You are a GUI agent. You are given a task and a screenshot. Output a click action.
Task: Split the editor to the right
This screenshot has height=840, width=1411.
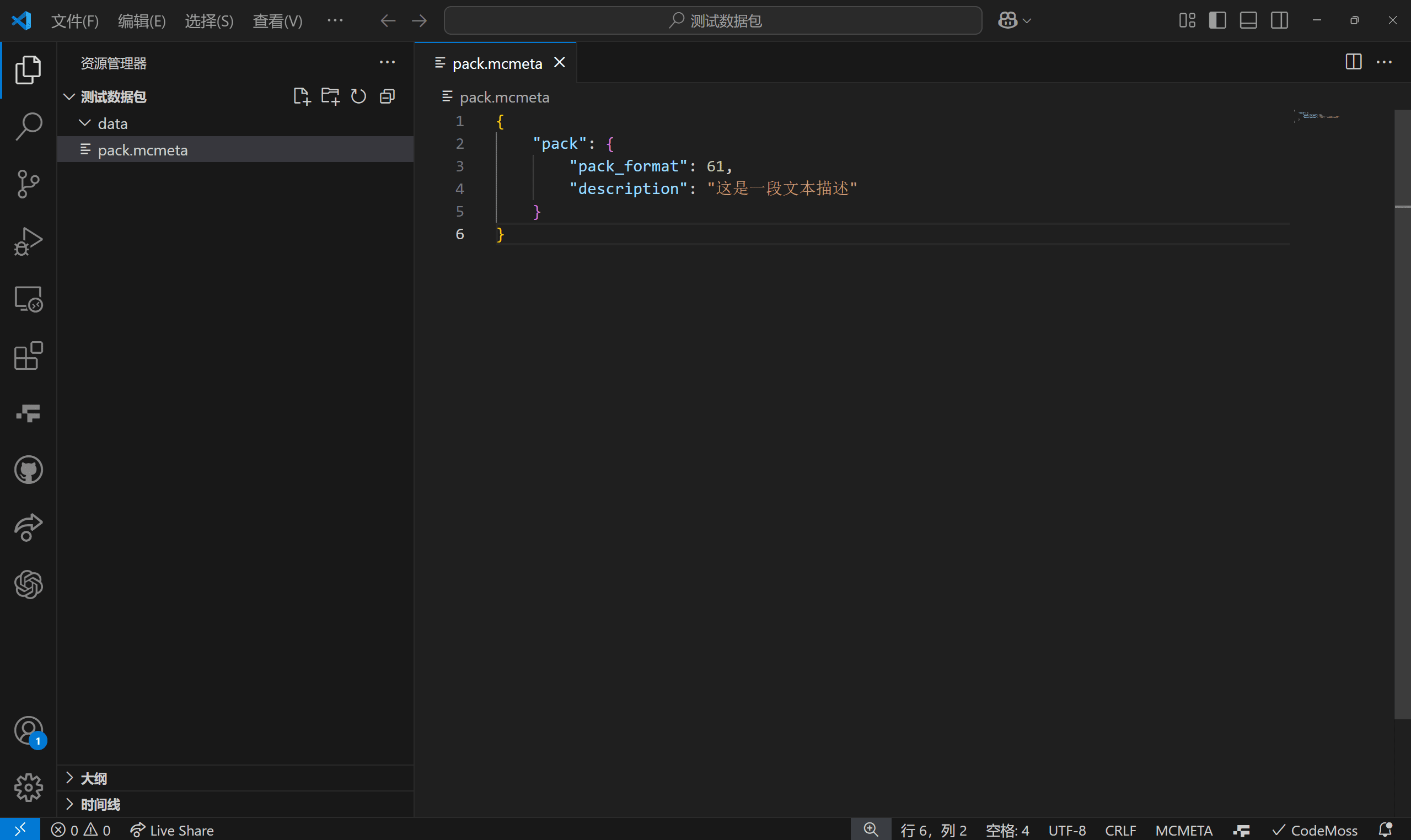click(1353, 62)
